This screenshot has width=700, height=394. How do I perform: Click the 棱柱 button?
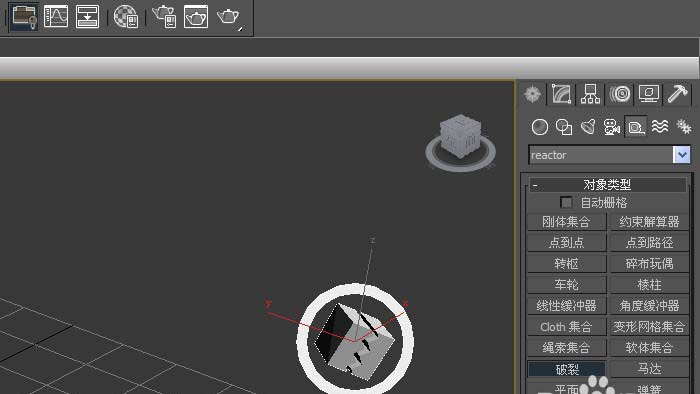point(650,285)
